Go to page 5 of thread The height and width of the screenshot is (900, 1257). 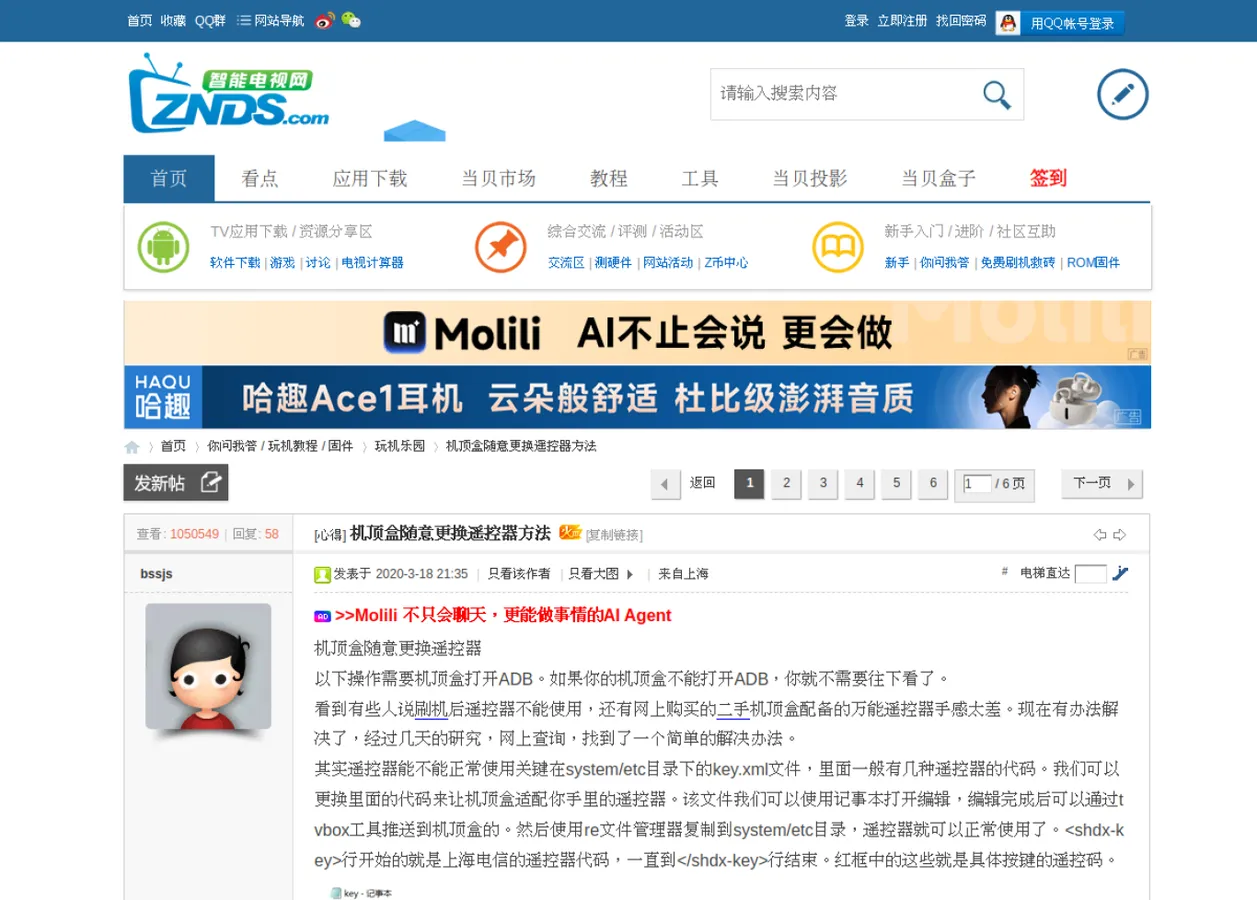pyautogui.click(x=896, y=484)
